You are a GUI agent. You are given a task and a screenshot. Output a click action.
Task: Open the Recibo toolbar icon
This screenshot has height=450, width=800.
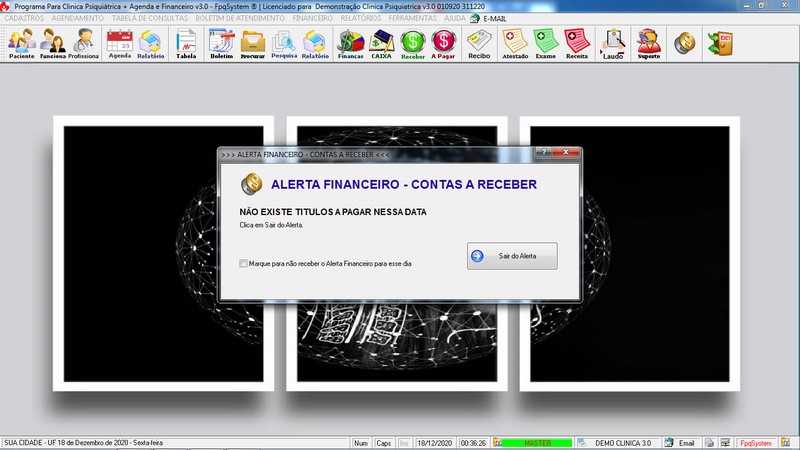[479, 44]
